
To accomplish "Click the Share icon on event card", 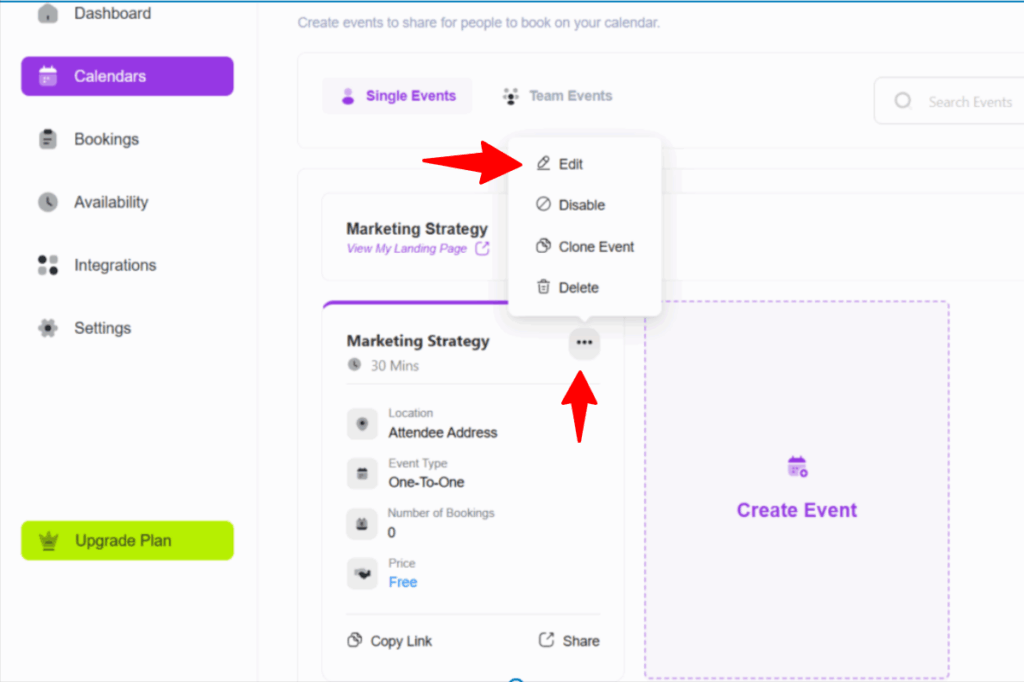I will 547,641.
